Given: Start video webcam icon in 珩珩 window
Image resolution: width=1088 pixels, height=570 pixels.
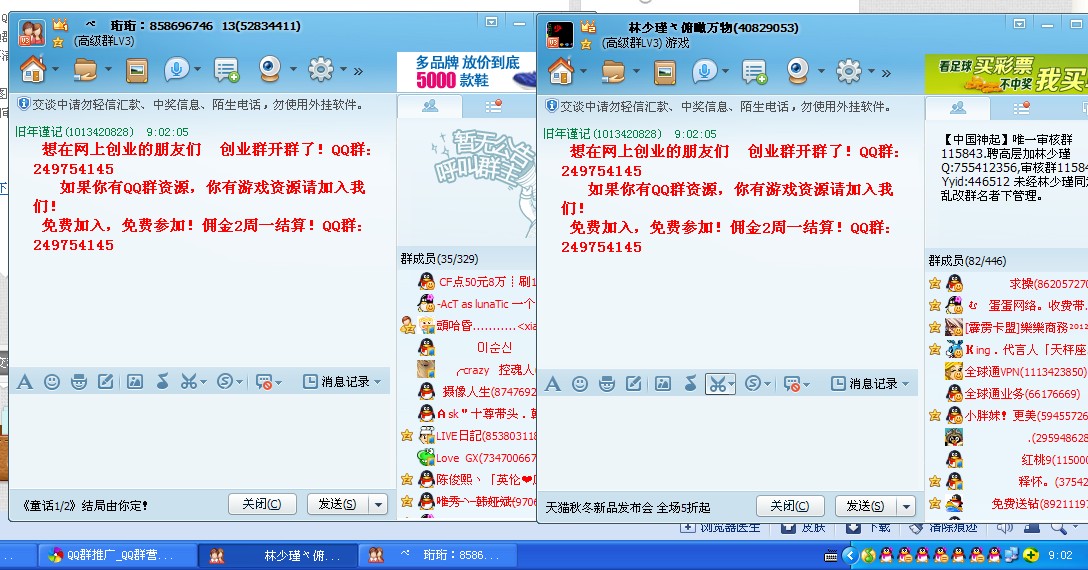Looking at the screenshot, I should point(270,69).
